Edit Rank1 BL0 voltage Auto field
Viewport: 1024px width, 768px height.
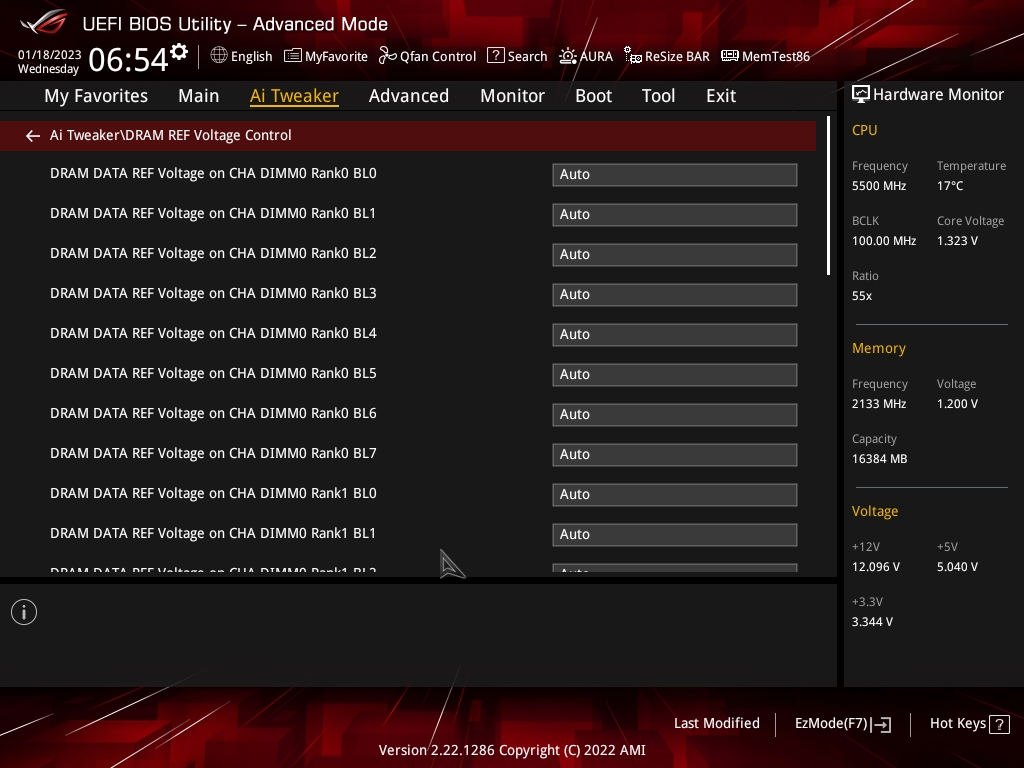point(675,494)
